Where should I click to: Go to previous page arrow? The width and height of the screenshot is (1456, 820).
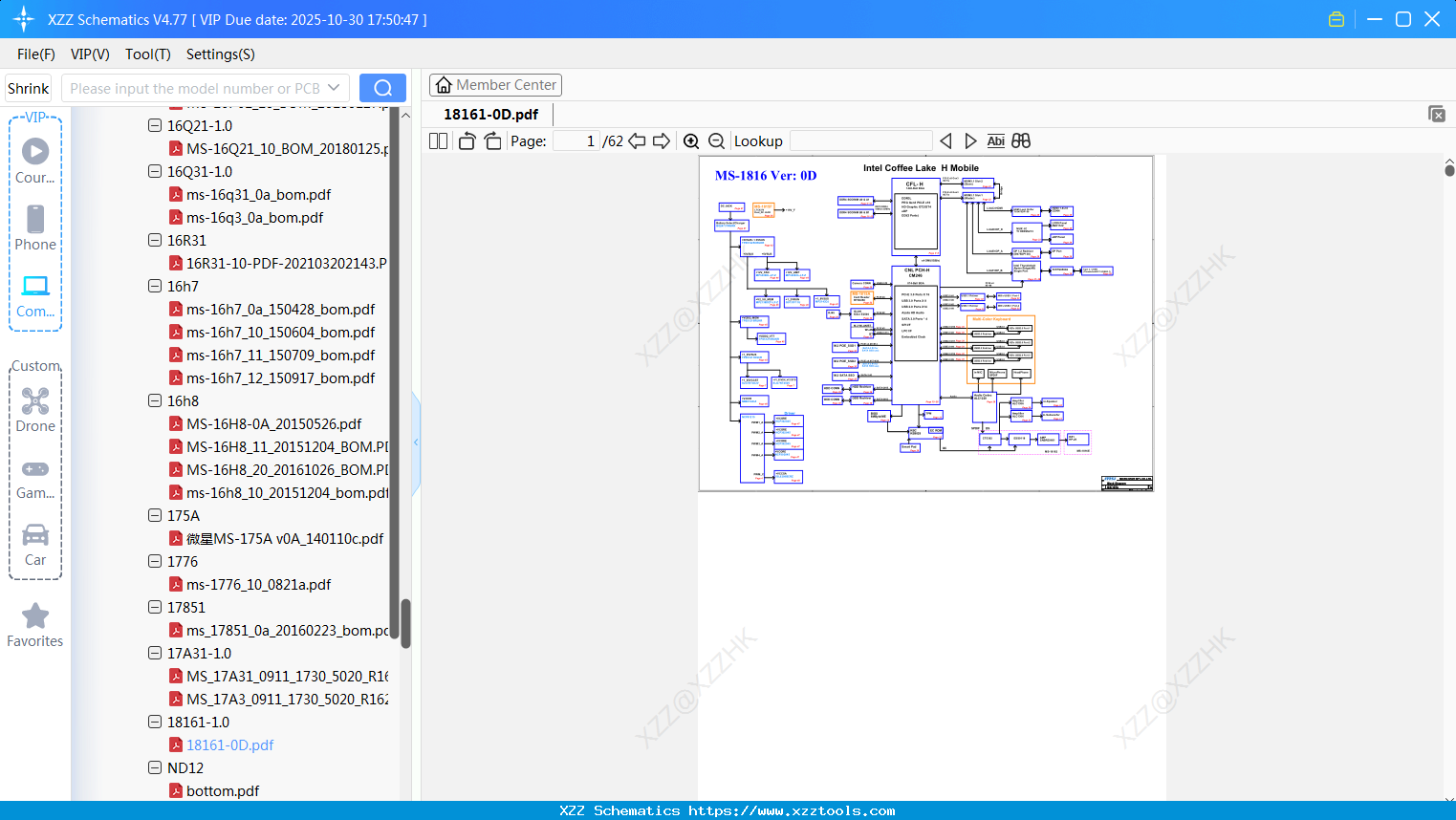tap(637, 141)
